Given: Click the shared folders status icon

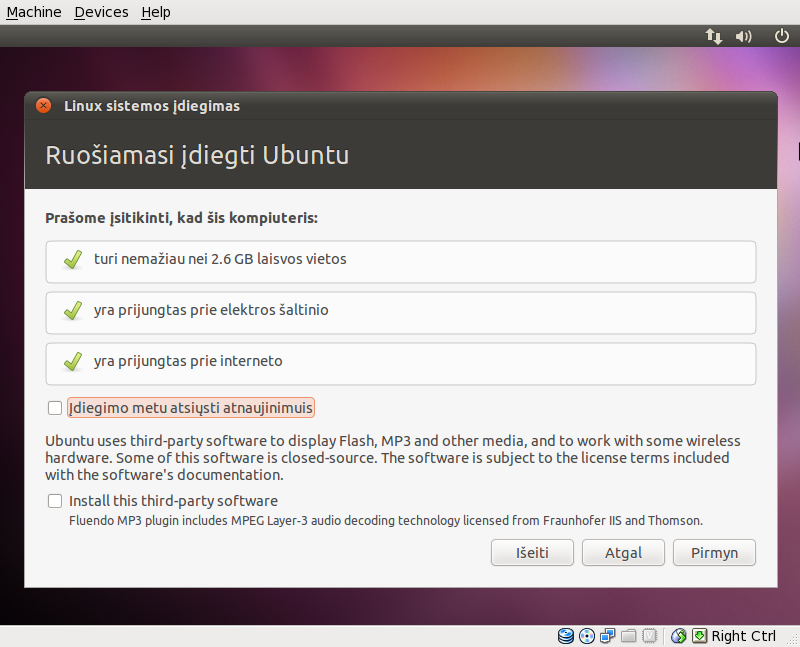Looking at the screenshot, I should pos(628,636).
